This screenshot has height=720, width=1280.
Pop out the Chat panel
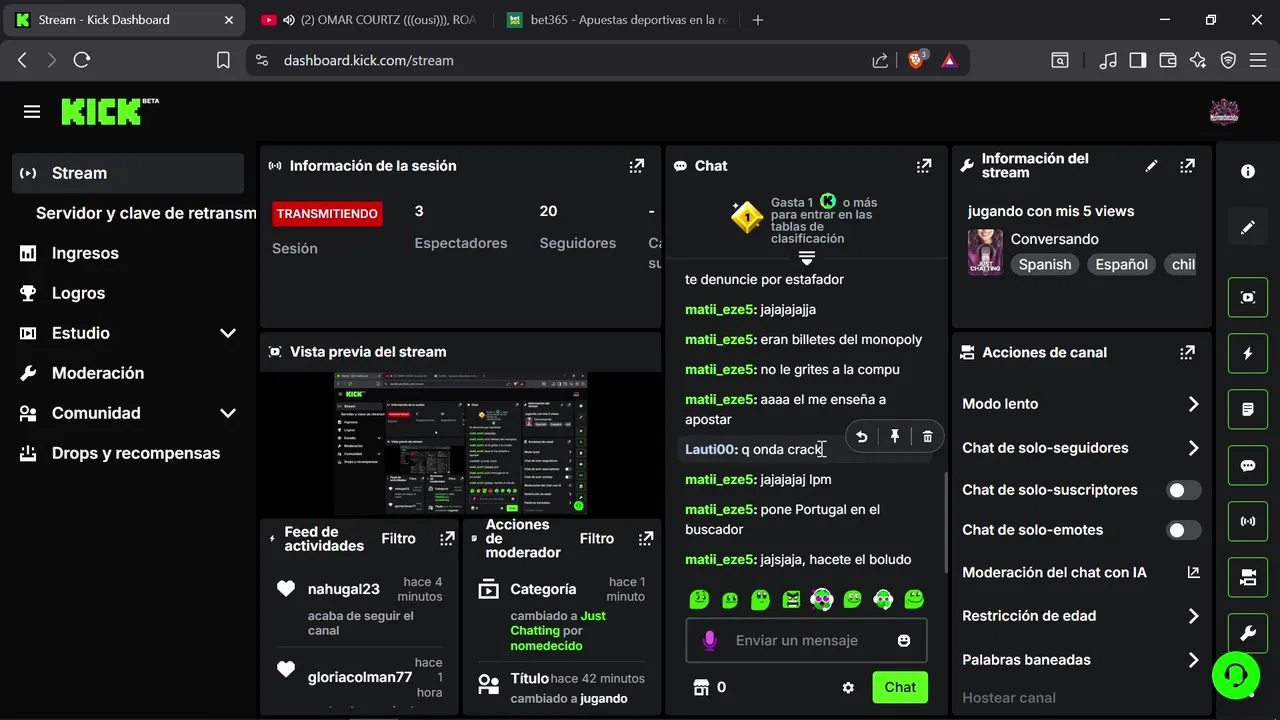pyautogui.click(x=924, y=166)
